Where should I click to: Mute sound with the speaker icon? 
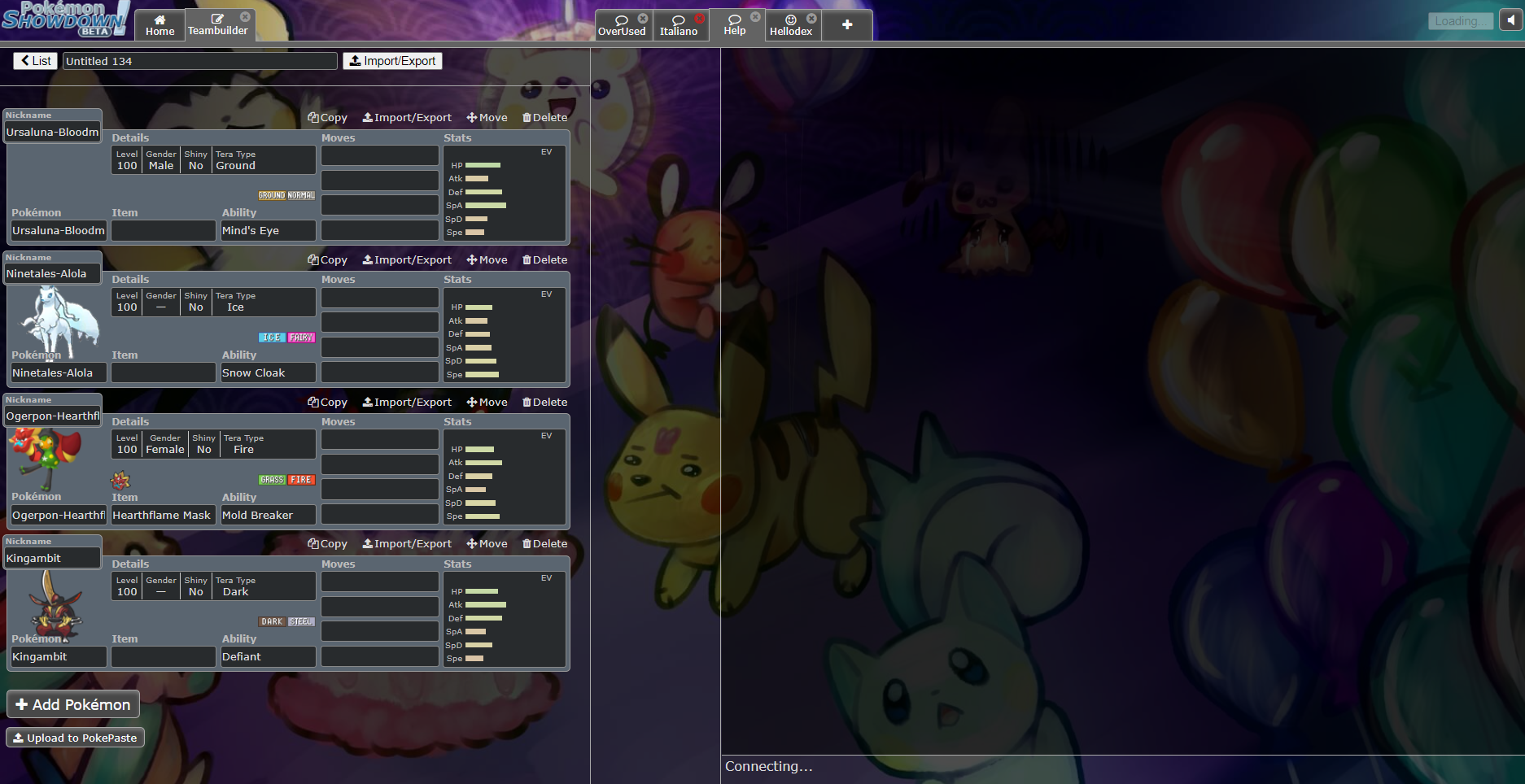[1511, 20]
